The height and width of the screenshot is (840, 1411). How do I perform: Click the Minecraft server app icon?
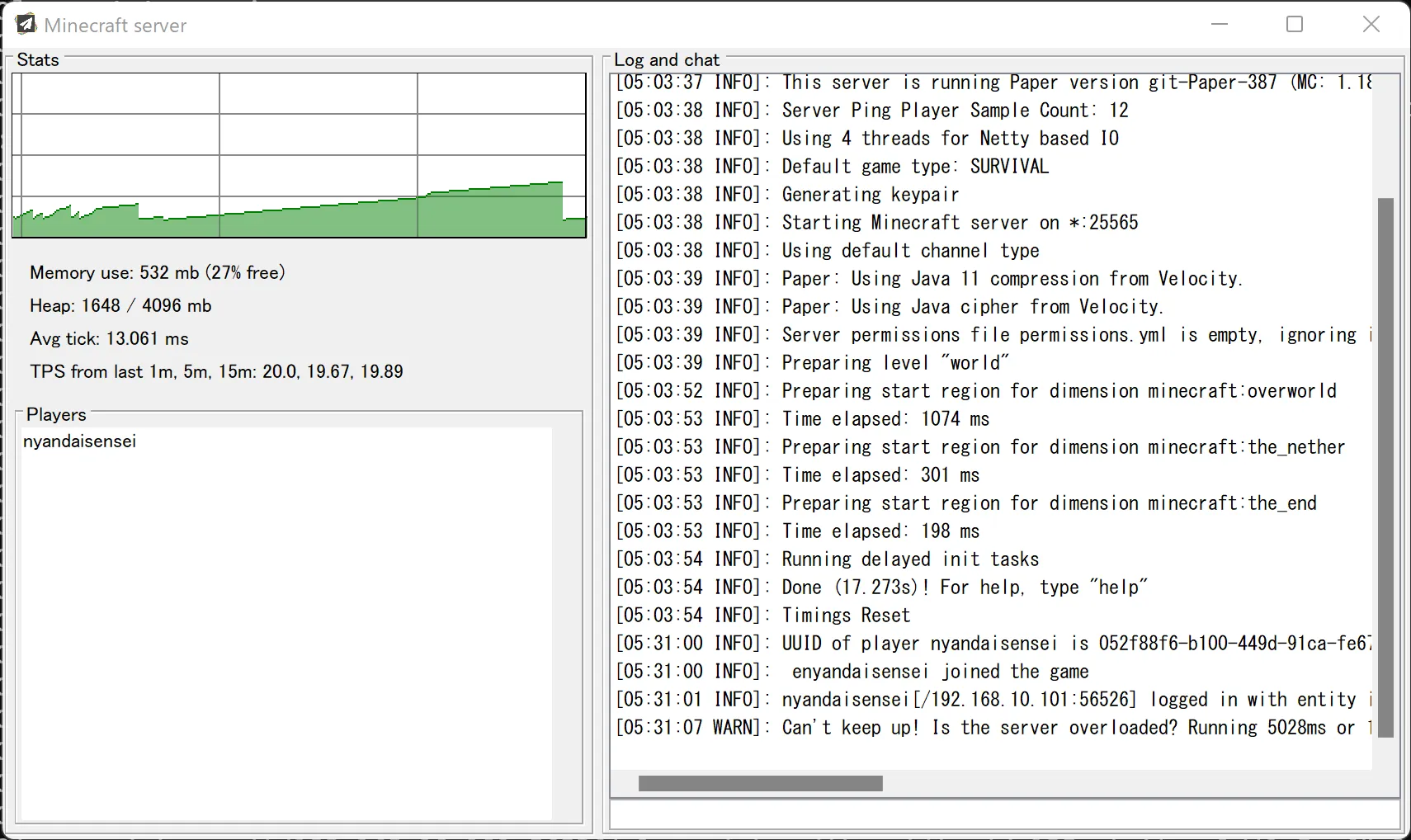pyautogui.click(x=26, y=25)
